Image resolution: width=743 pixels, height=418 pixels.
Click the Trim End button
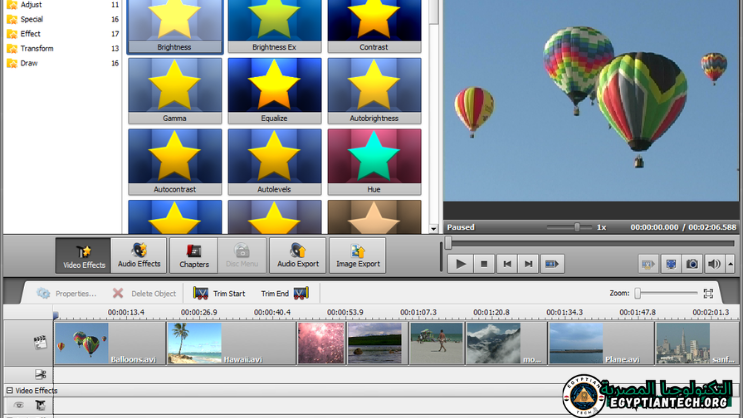(285, 293)
